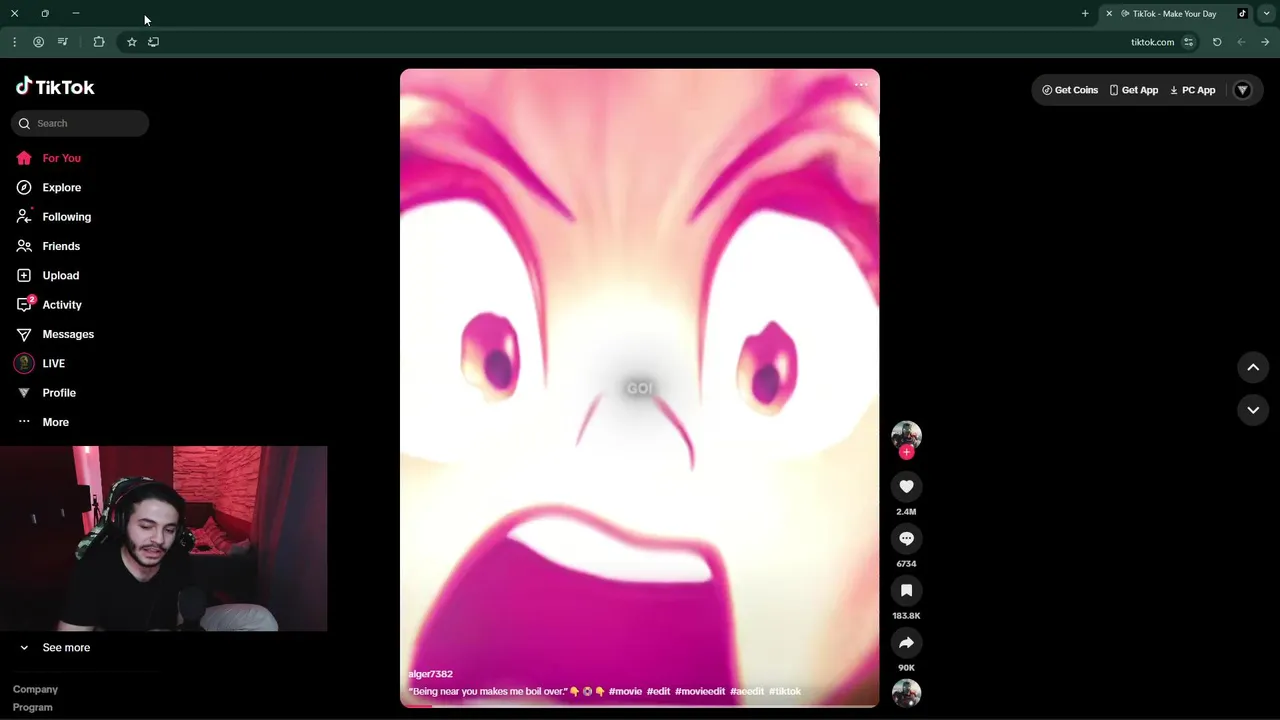Follow the creator with the plus badge
Screen dimensions: 1280x720
click(906, 452)
